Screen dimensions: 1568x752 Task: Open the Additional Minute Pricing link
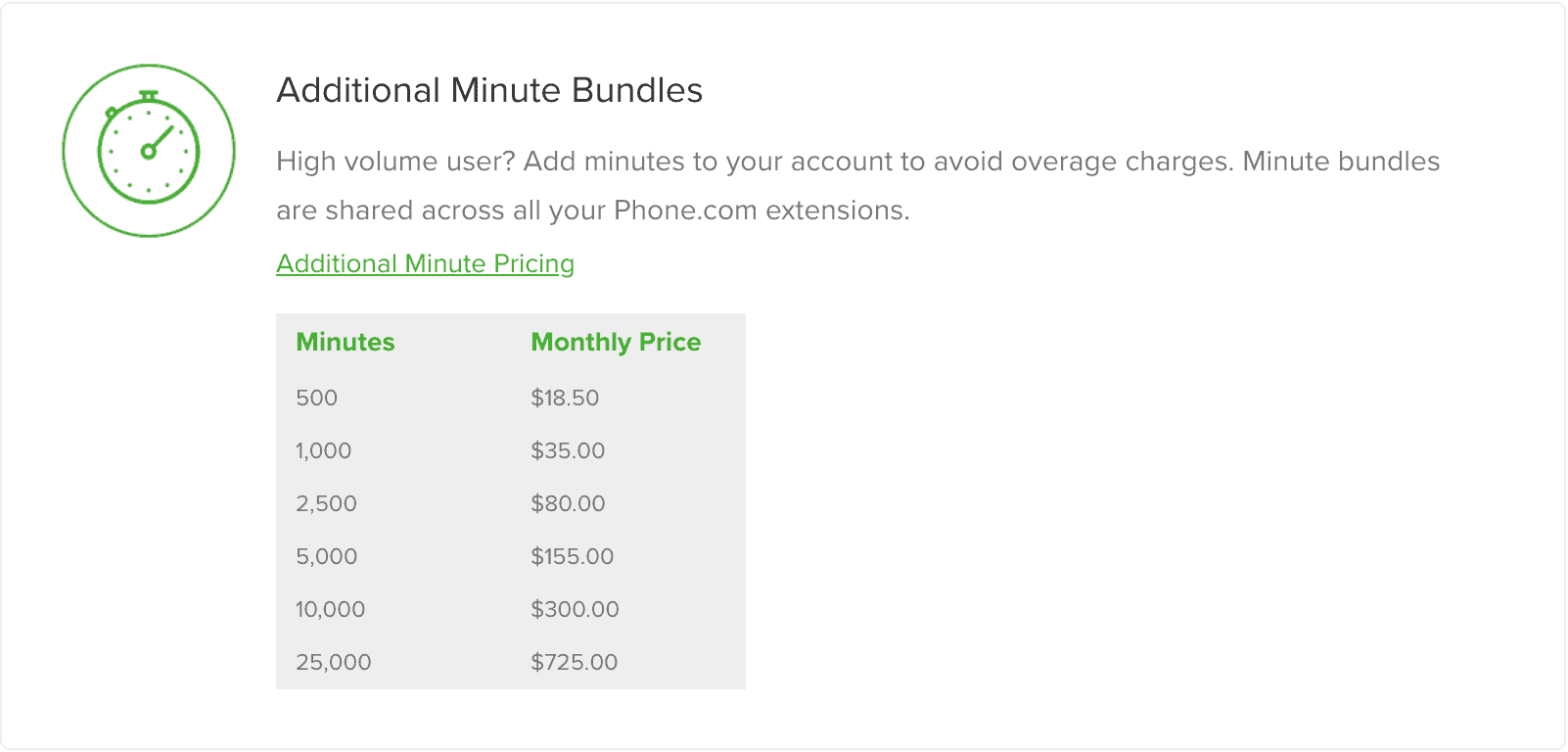(424, 263)
